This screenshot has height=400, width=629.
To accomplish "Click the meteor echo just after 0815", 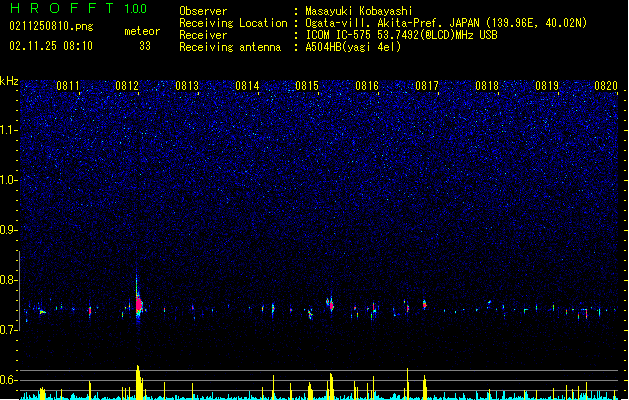I will point(330,304).
